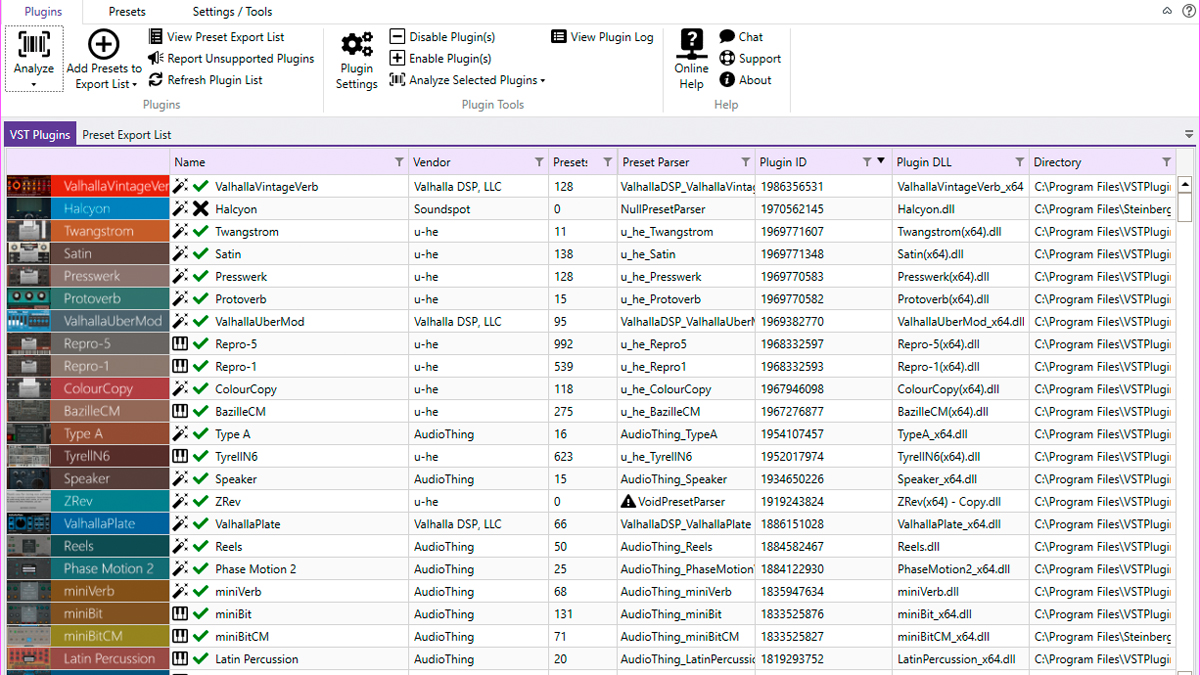Click the warning triangle beside VoidPresetParser

point(628,501)
